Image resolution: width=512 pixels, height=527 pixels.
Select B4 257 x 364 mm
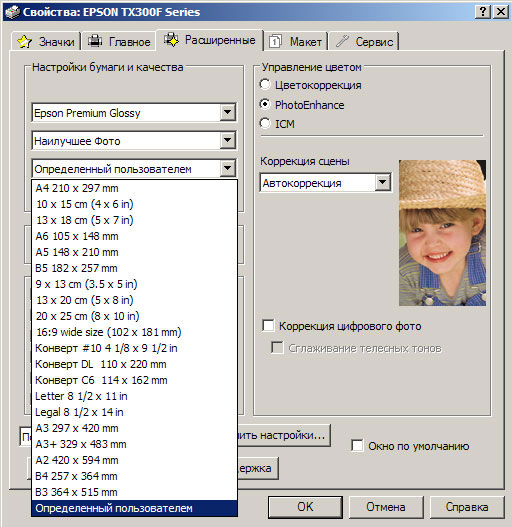(x=134, y=476)
